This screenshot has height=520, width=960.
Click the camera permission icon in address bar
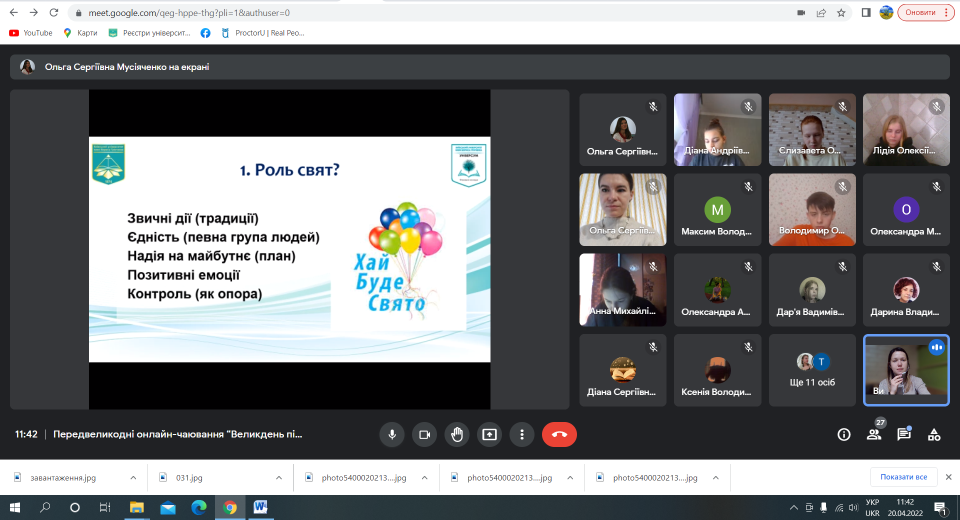[801, 12]
